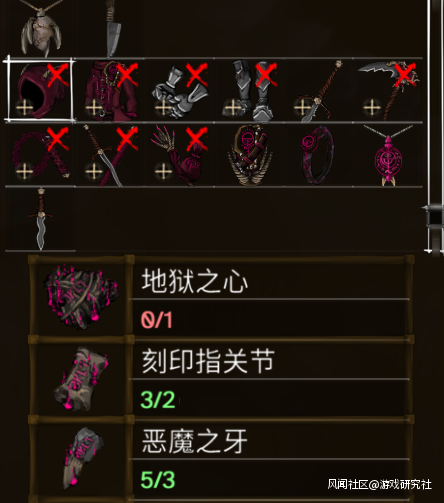
Task: Click the 恶魔之牙 material icon
Action: tap(82, 458)
